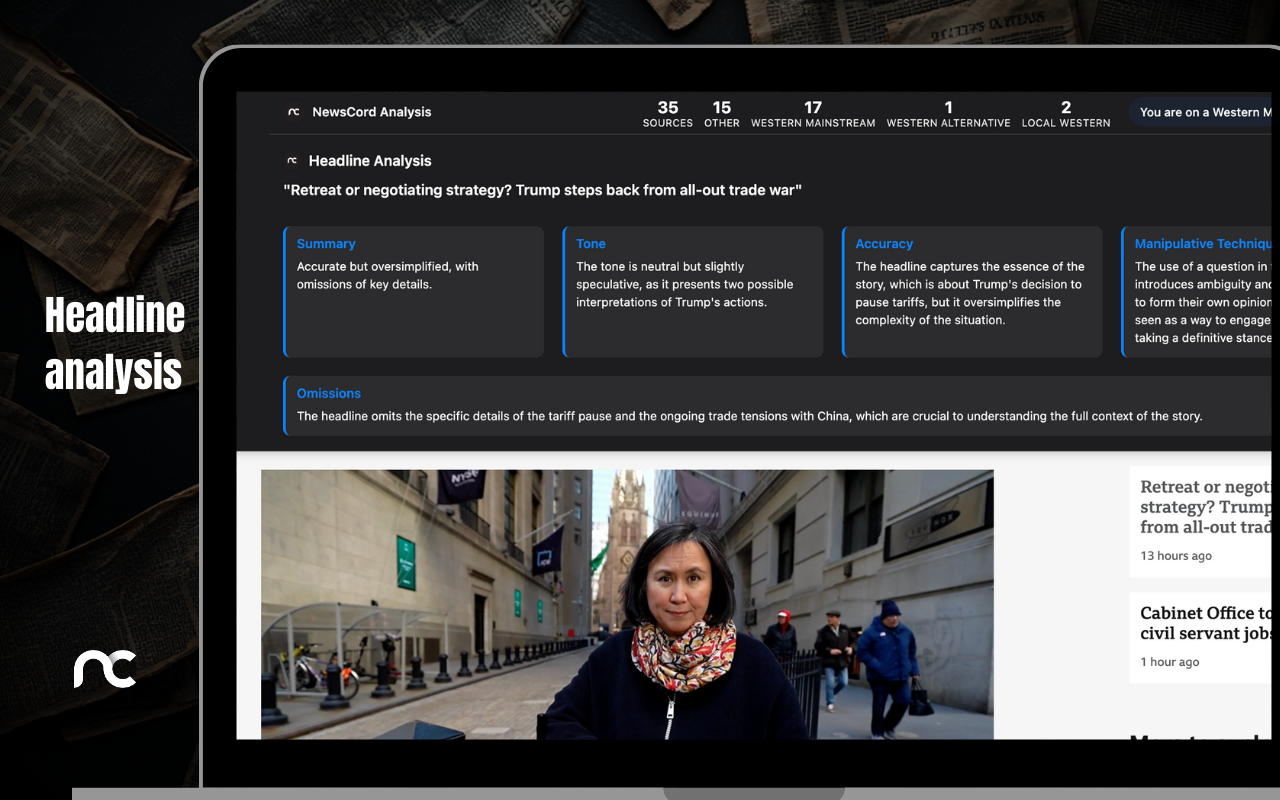Click the article photo of the woman in a scarf
Image resolution: width=1280 pixels, height=800 pixels.
[x=627, y=604]
